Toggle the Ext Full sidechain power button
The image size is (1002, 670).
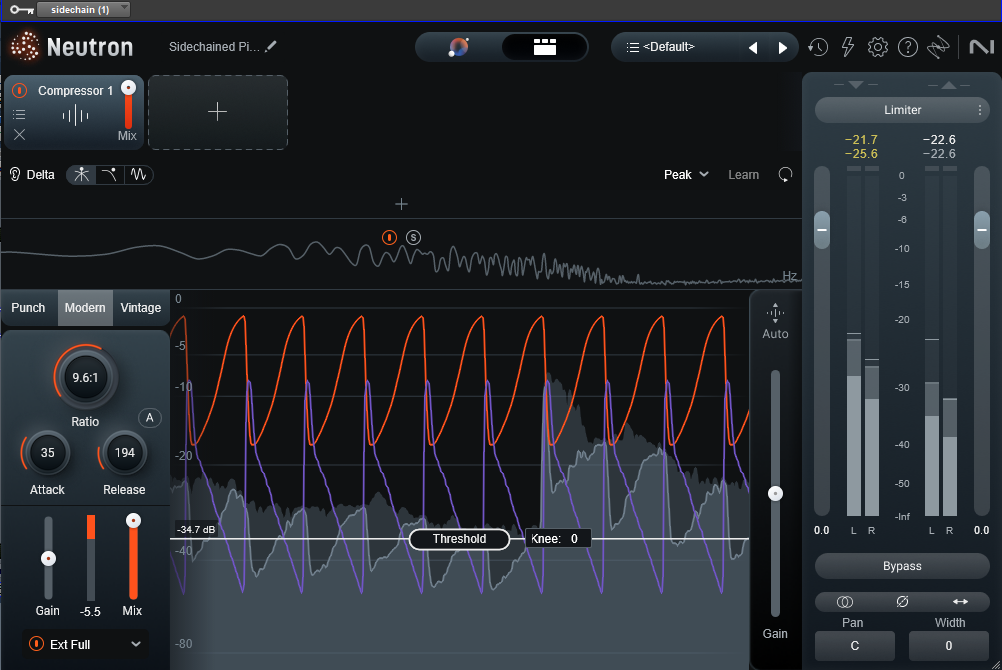[x=36, y=644]
